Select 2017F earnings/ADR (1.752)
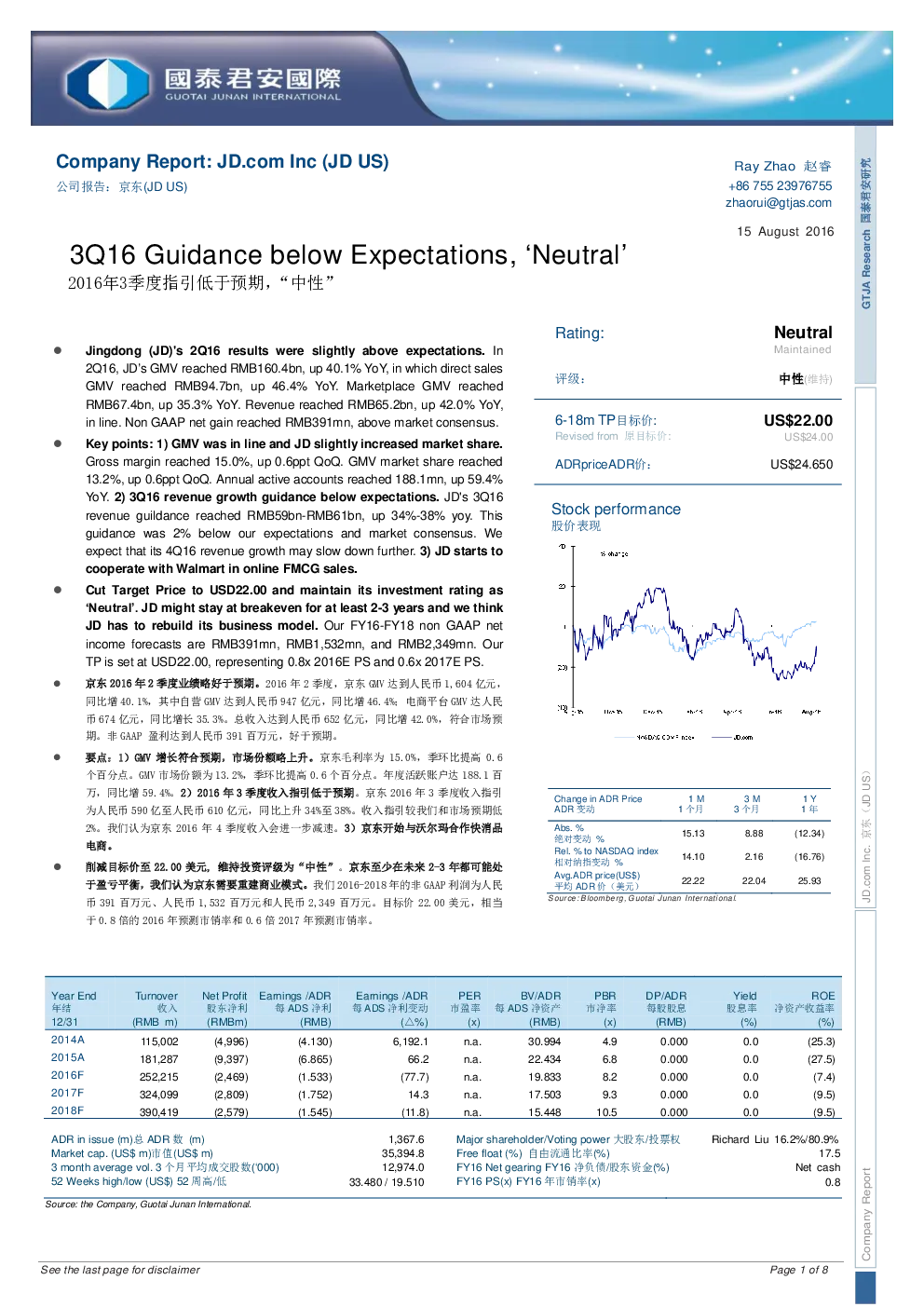The height and width of the screenshot is (1307, 924). tap(315, 1095)
